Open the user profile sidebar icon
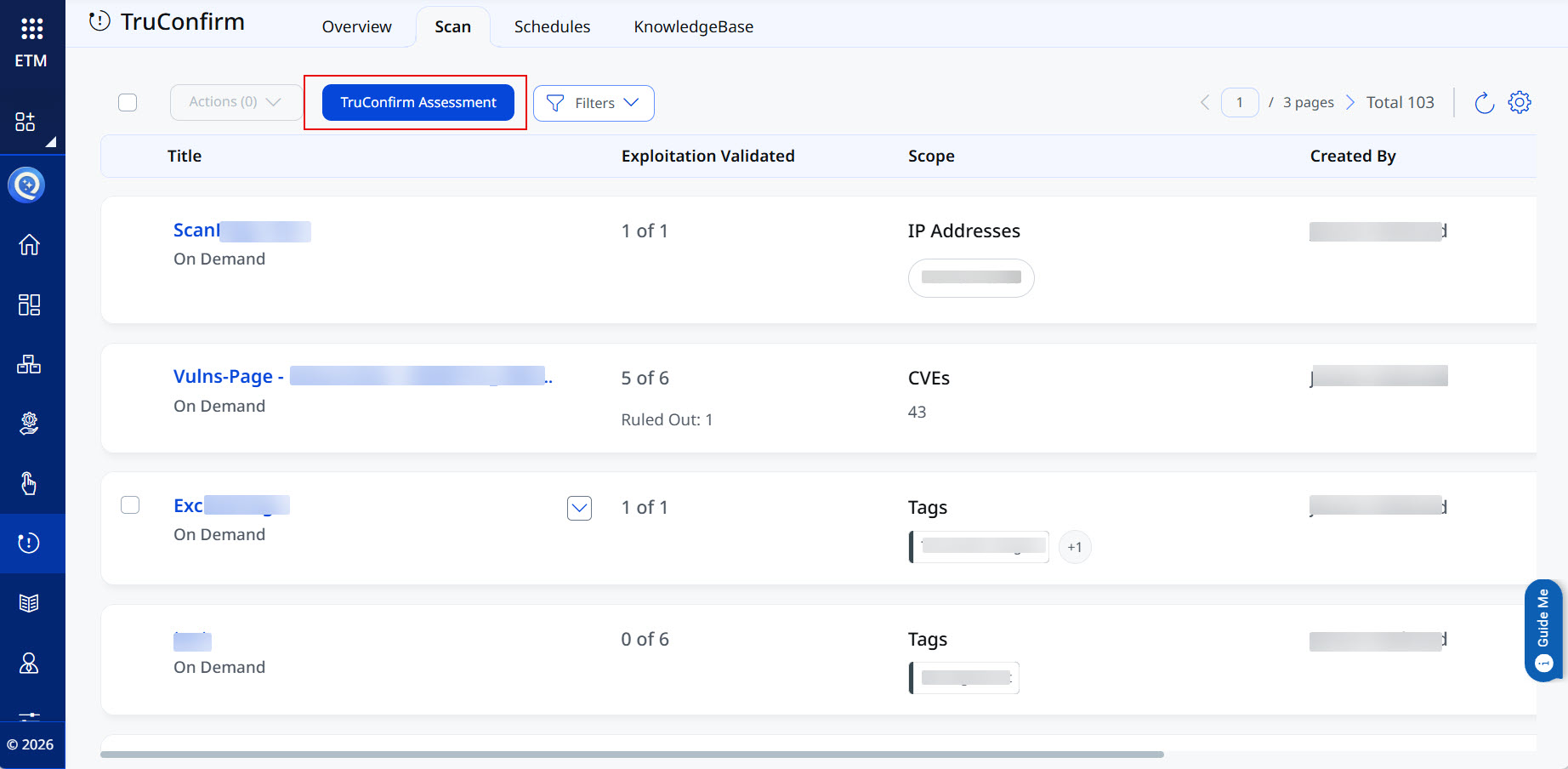This screenshot has width=1568, height=769. [x=29, y=663]
